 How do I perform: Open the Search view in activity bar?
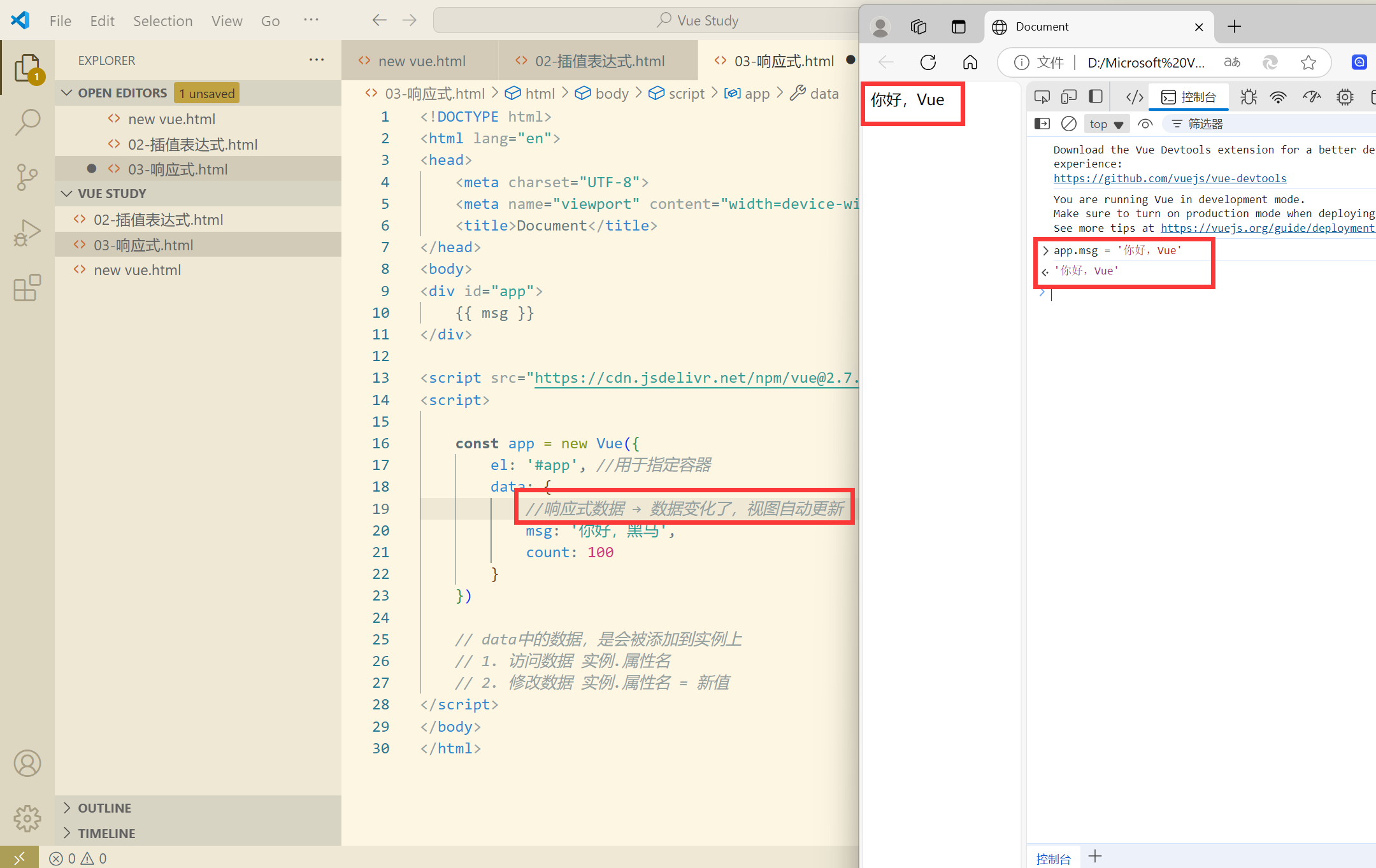tap(27, 122)
